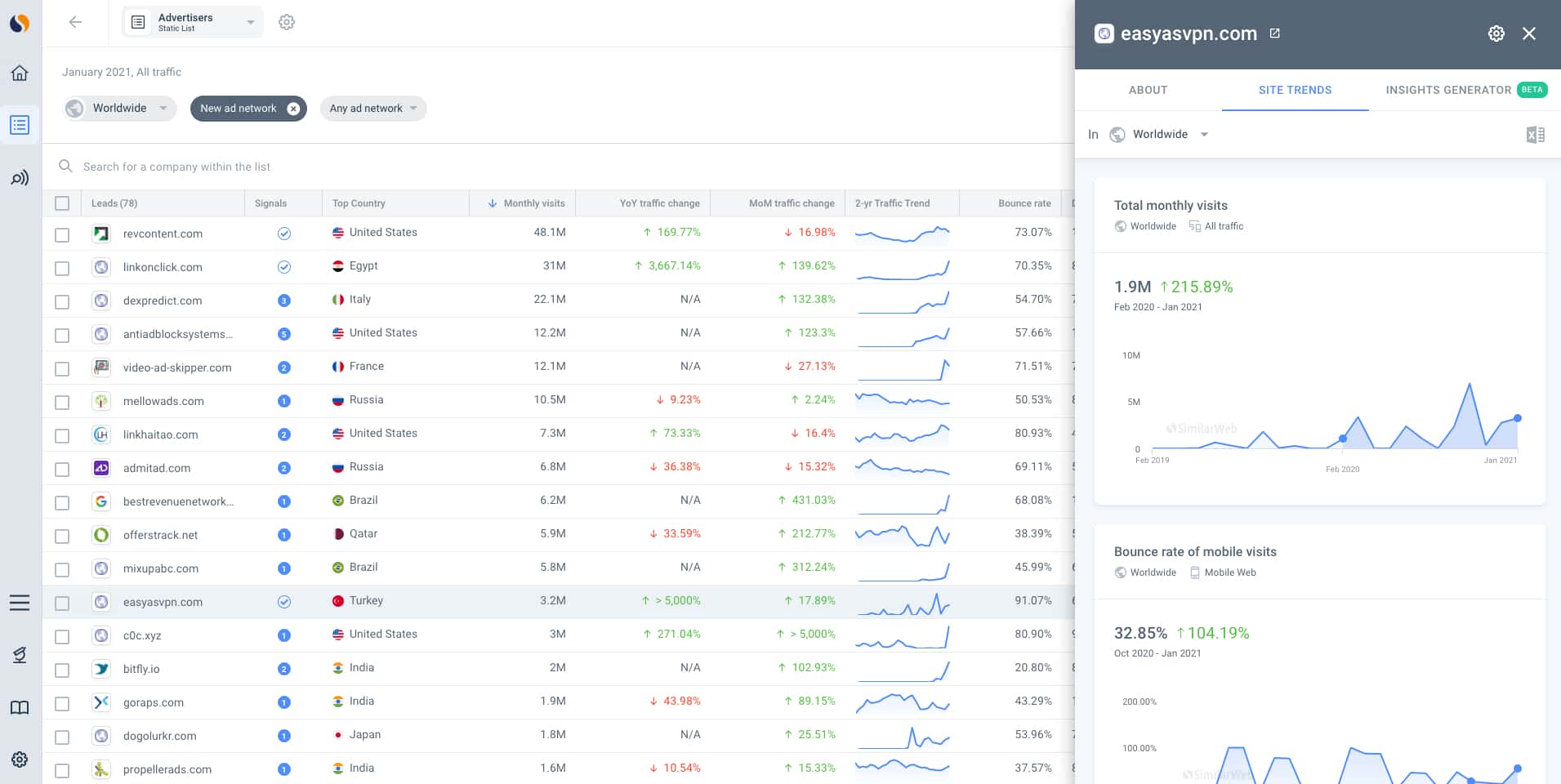
Task: Click Jan 2021 data point on visits chart
Action: tap(1518, 418)
